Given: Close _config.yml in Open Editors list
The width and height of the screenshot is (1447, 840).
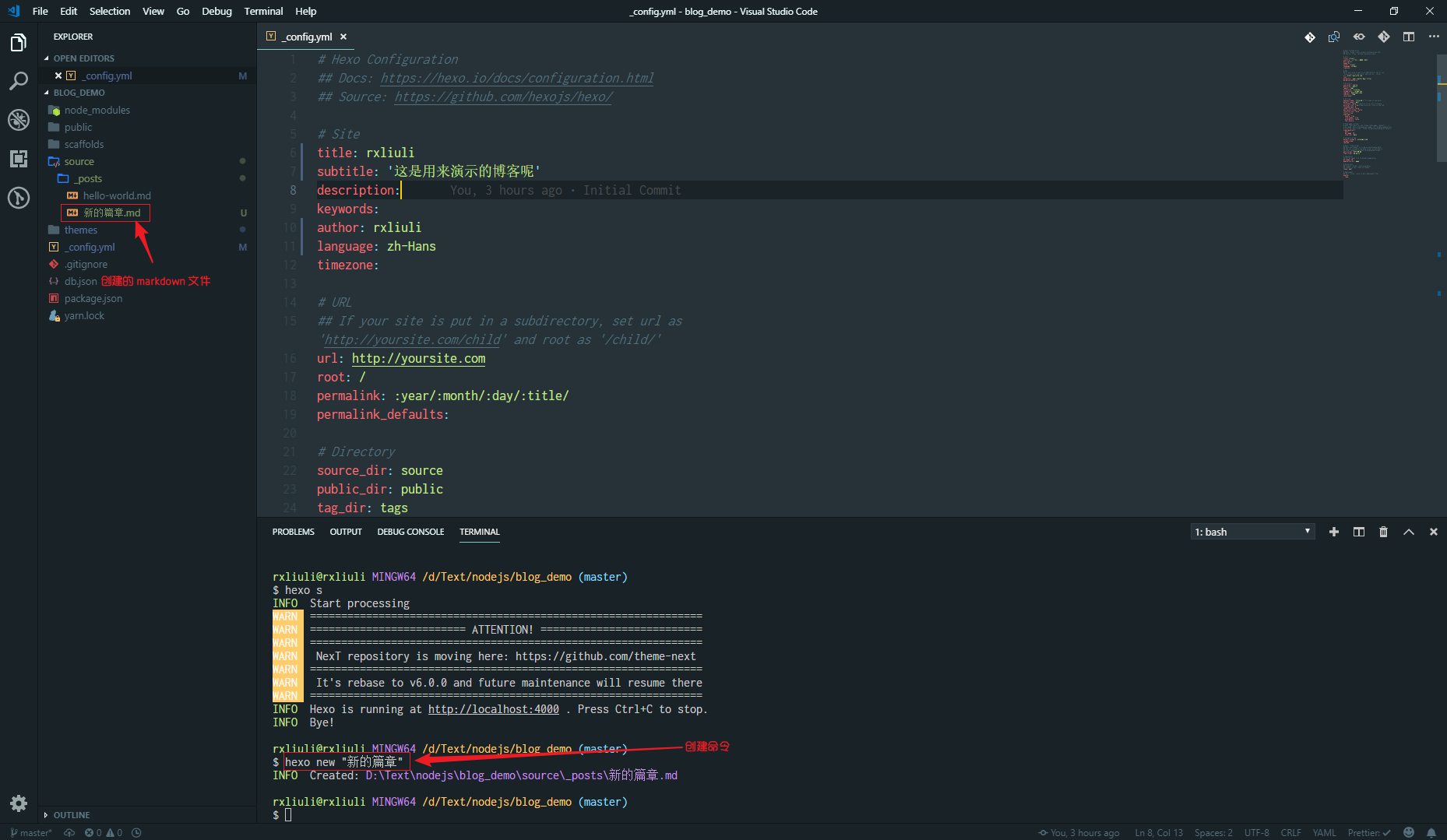Looking at the screenshot, I should click(x=58, y=76).
